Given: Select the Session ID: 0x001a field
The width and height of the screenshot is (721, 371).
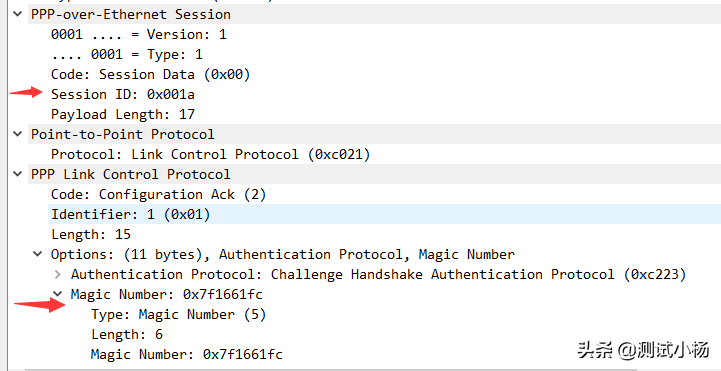Looking at the screenshot, I should click(x=123, y=94).
